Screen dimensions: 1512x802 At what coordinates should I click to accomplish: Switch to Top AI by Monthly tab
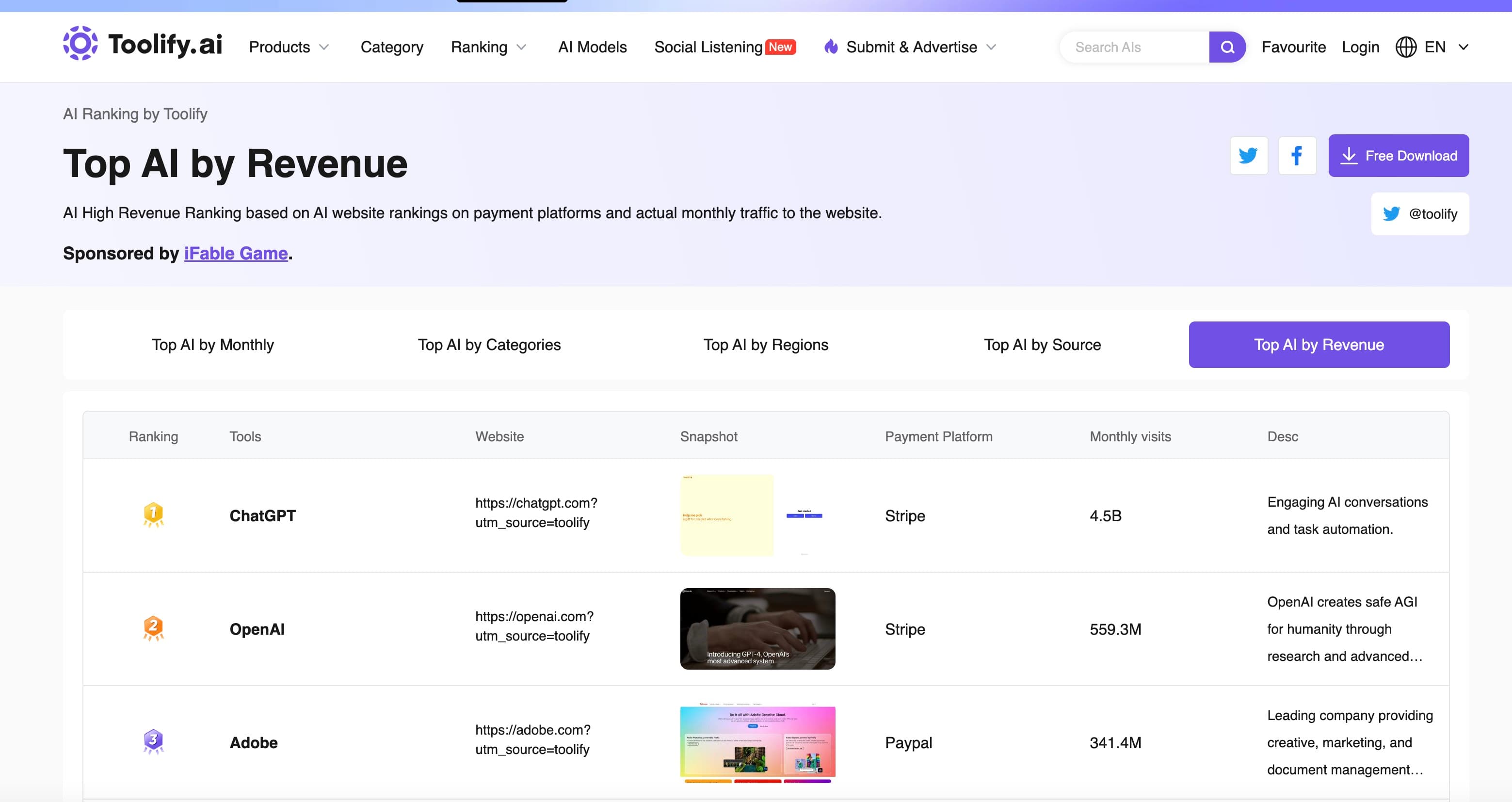pos(212,345)
